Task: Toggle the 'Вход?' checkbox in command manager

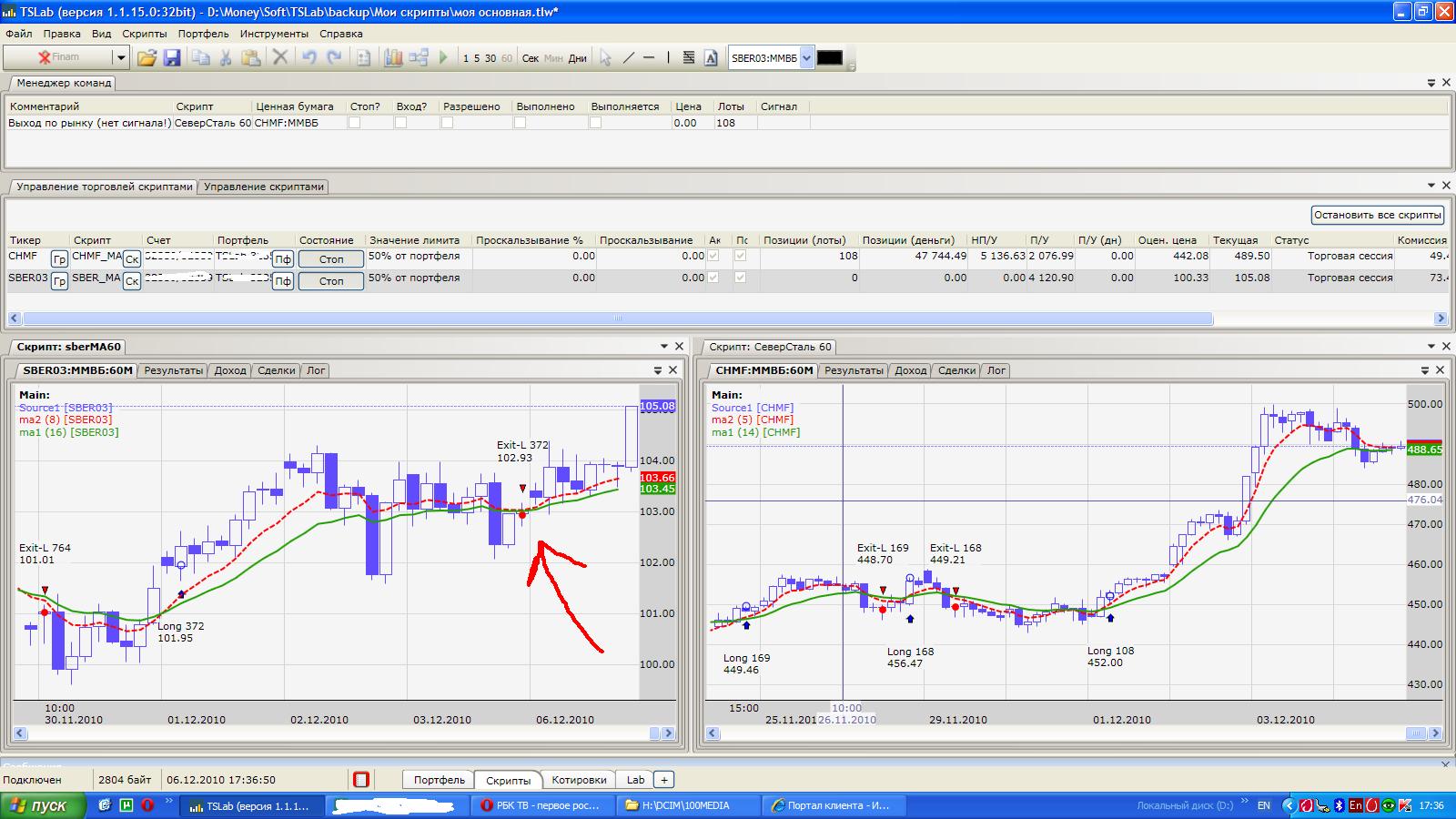Action: point(400,123)
